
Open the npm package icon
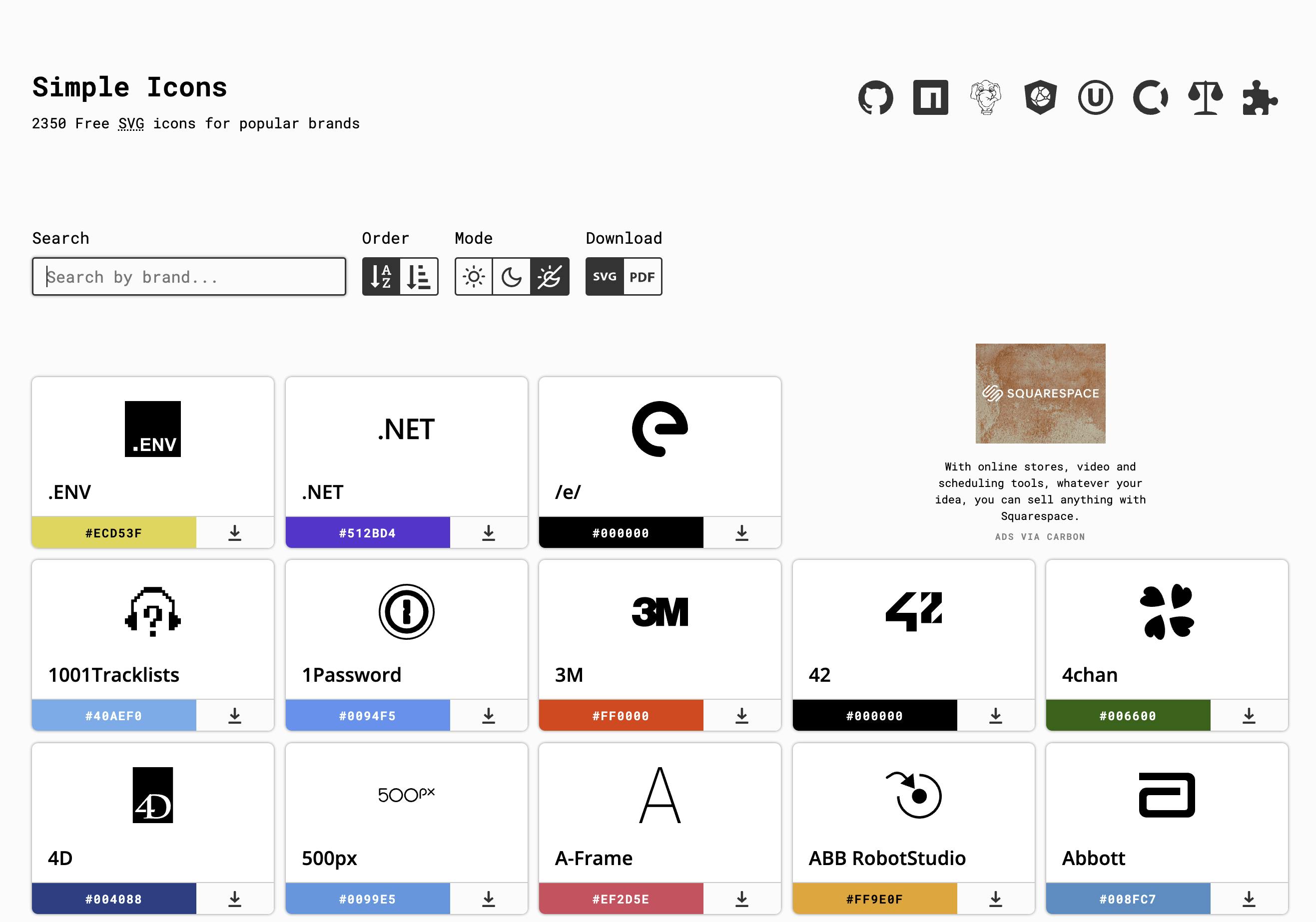click(930, 97)
